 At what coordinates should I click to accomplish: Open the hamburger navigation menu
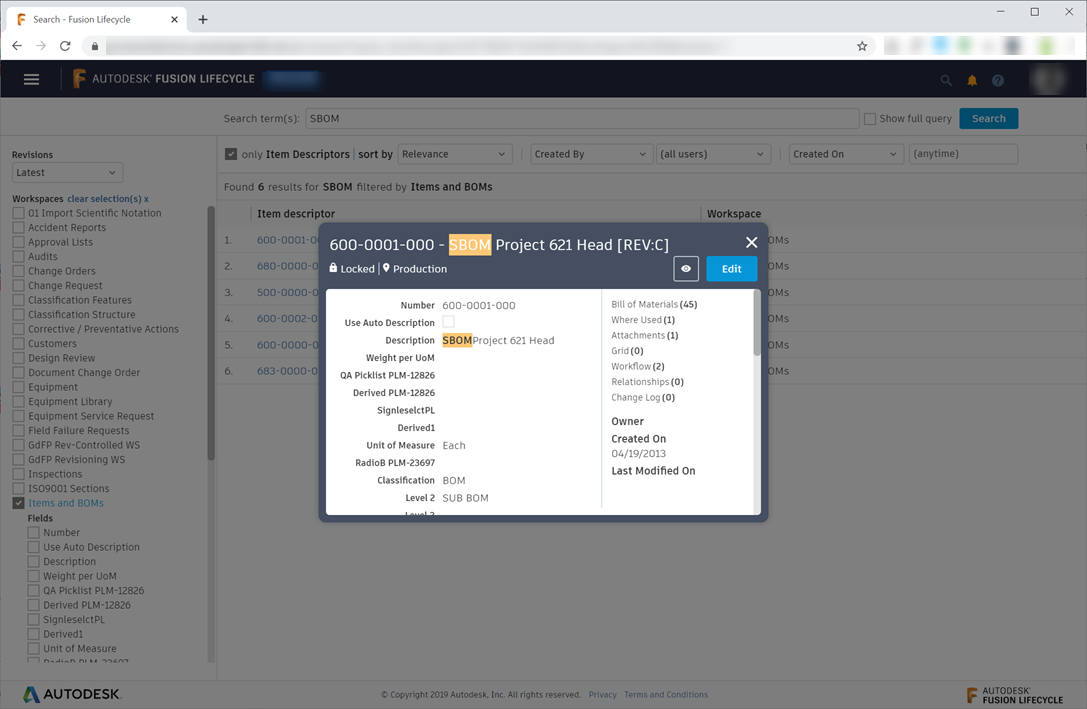click(31, 79)
